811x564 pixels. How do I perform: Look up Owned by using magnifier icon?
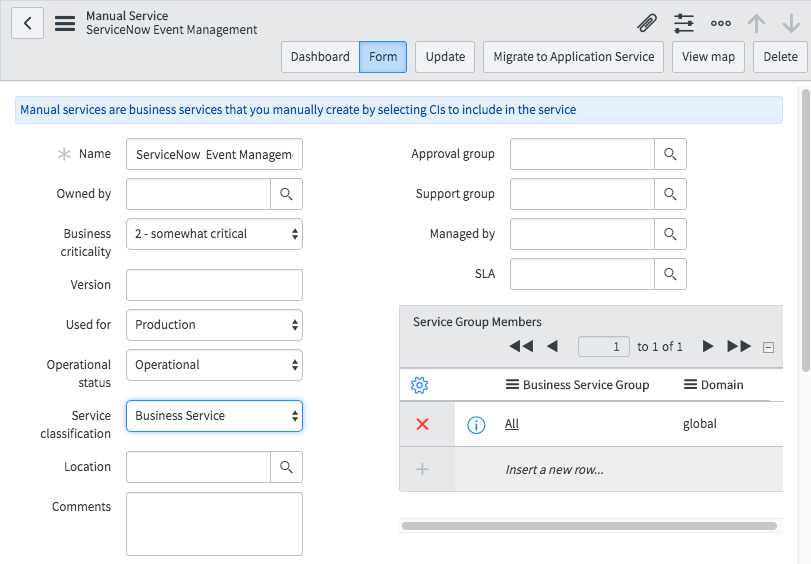(x=287, y=194)
